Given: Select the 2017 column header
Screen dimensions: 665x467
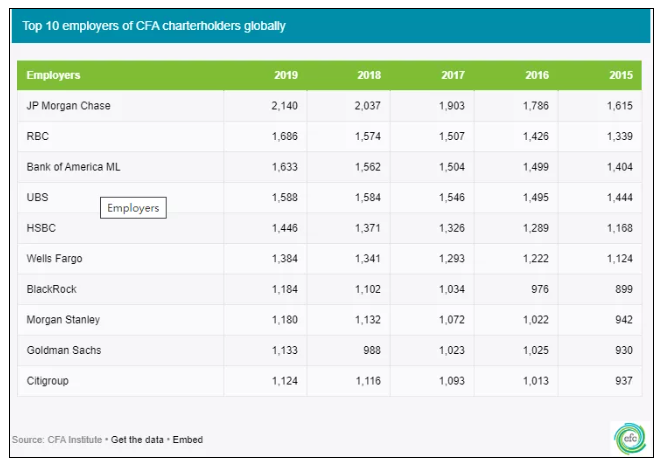Looking at the screenshot, I should tap(453, 75).
